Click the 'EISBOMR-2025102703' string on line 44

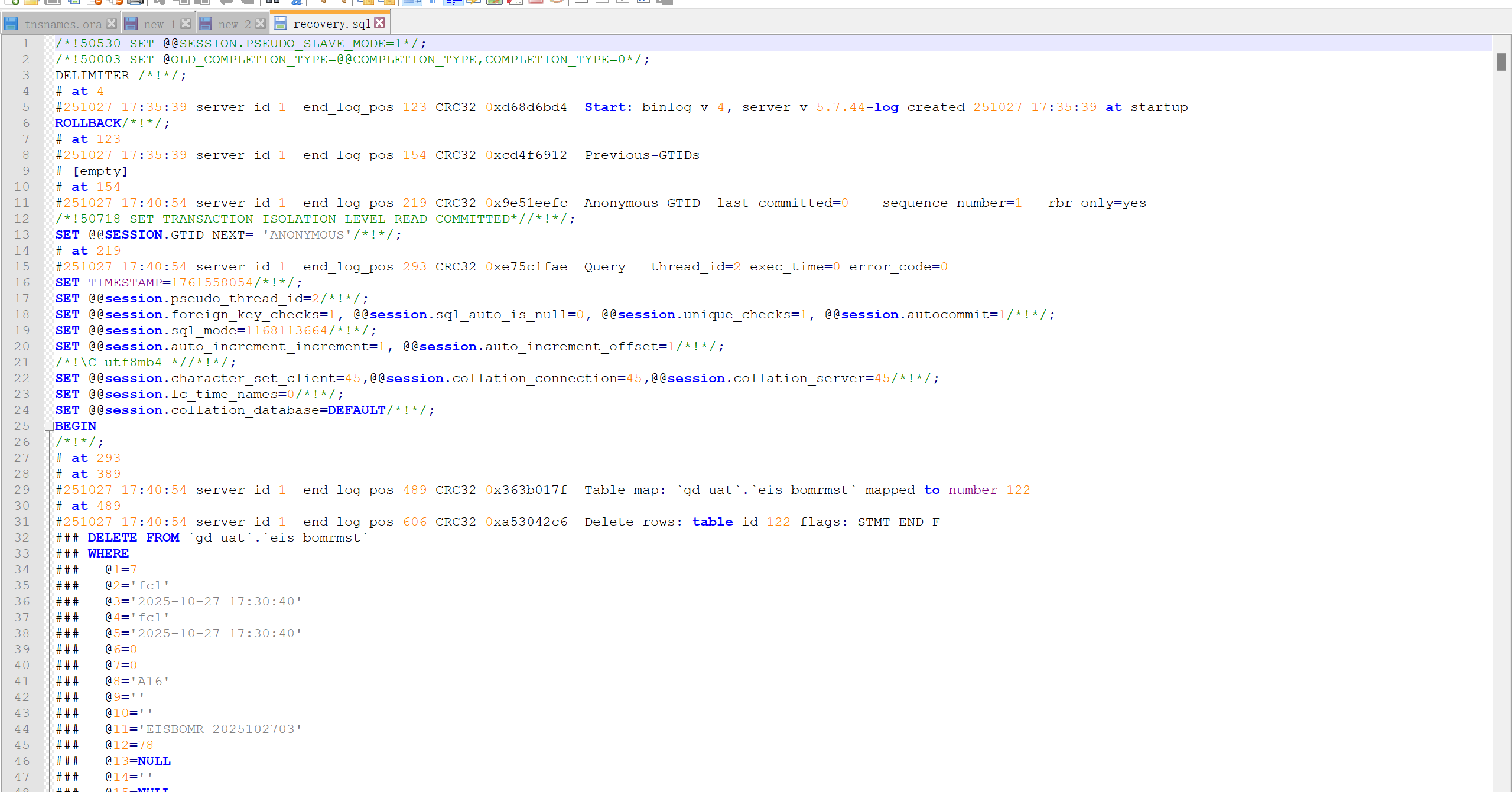(220, 729)
